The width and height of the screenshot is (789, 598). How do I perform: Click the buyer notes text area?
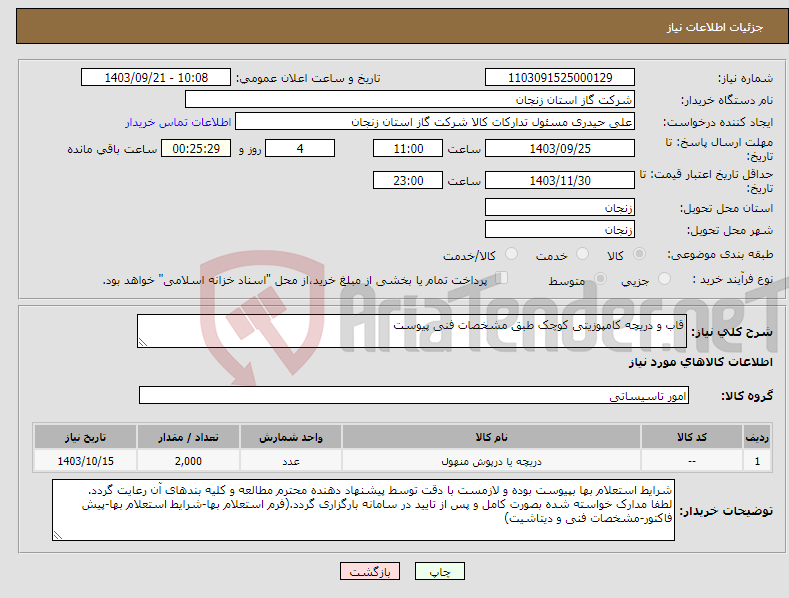[x=363, y=510]
